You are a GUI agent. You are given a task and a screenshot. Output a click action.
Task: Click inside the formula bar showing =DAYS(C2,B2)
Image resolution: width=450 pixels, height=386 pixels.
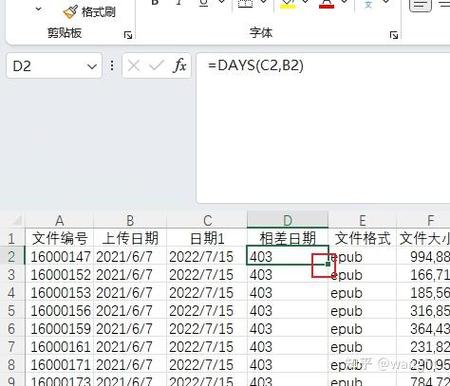[x=323, y=128]
